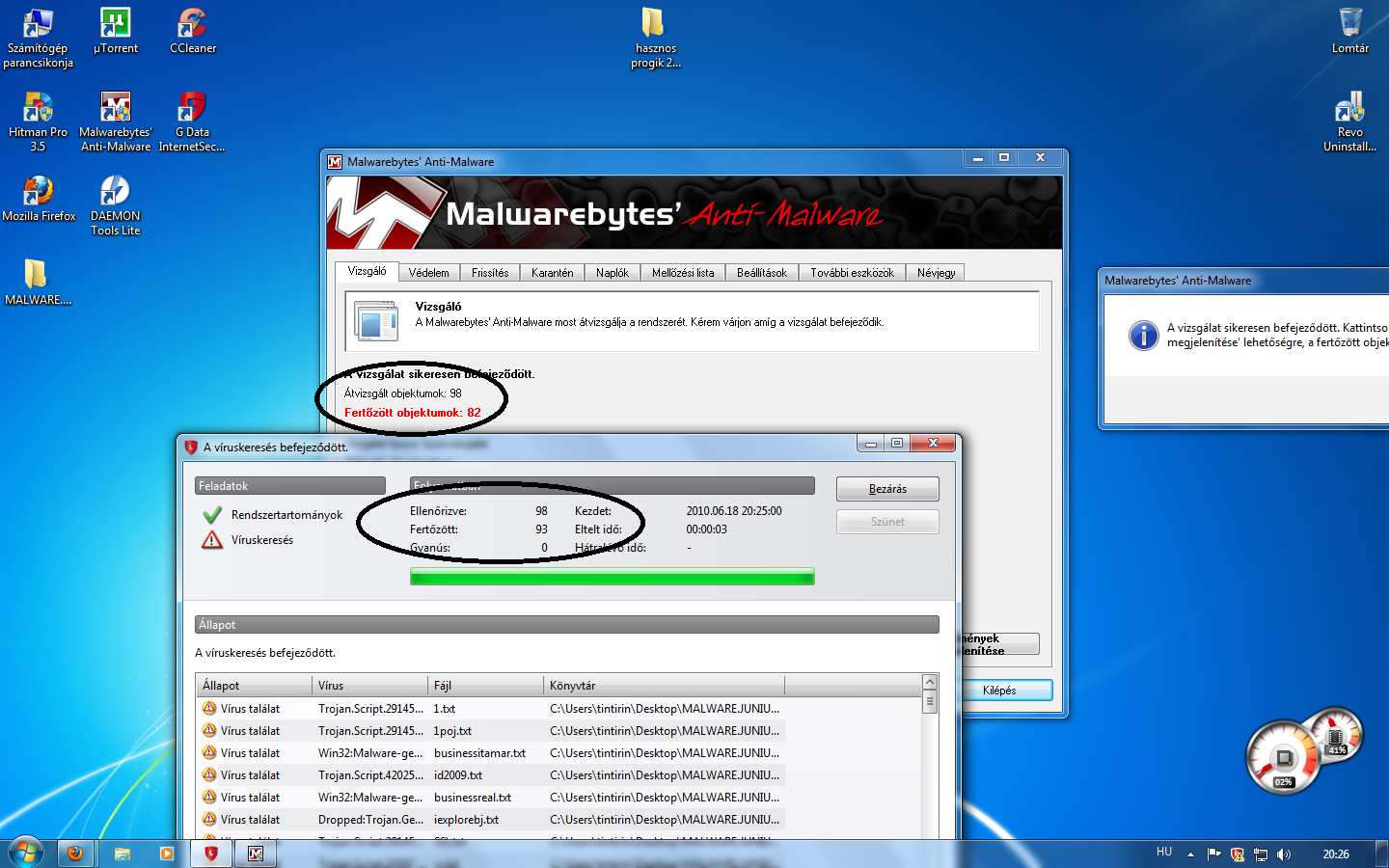The width and height of the screenshot is (1389, 868).
Task: Open the 'hasznos progik 2...' folder
Action: pos(656,39)
